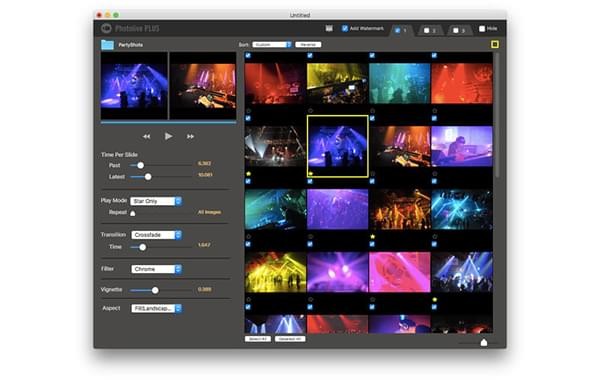Star the cyan laser photo in third row
The height and width of the screenshot is (380, 600).
pos(435,236)
